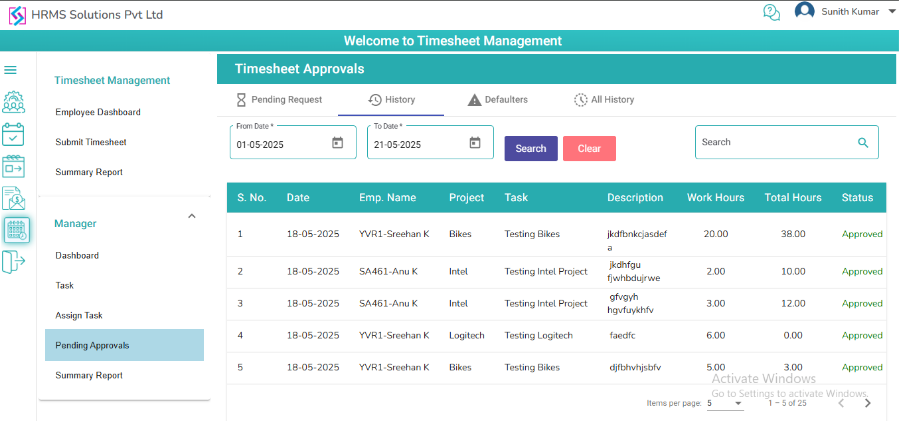Viewport: 900px width, 421px height.
Task: Open the All History tab
Action: click(x=604, y=100)
